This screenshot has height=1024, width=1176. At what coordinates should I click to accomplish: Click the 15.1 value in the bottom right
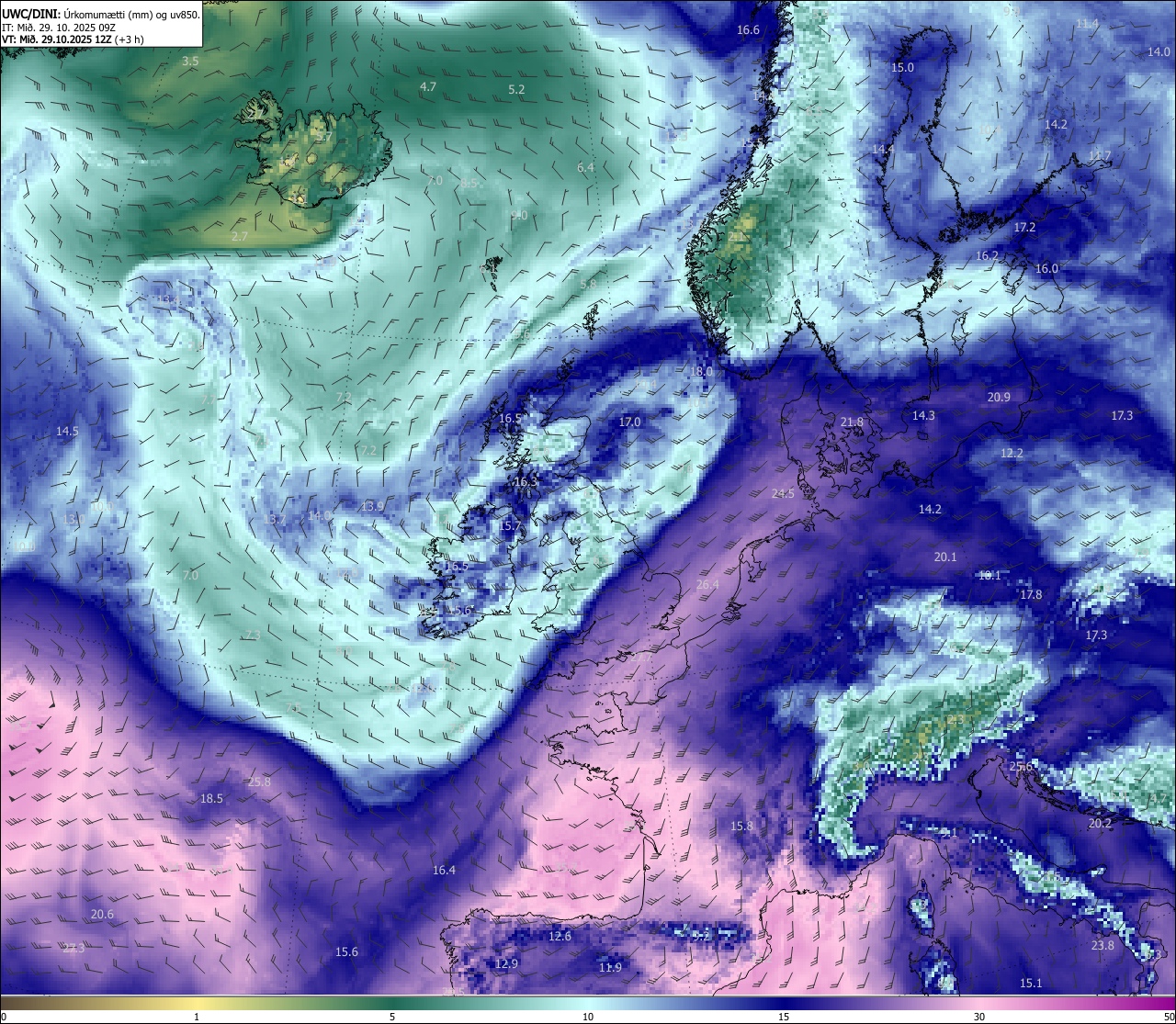(x=1031, y=983)
